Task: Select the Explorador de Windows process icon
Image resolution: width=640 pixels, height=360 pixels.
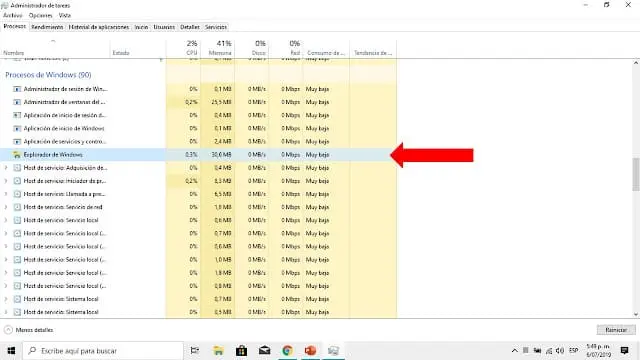Action: pos(17,155)
